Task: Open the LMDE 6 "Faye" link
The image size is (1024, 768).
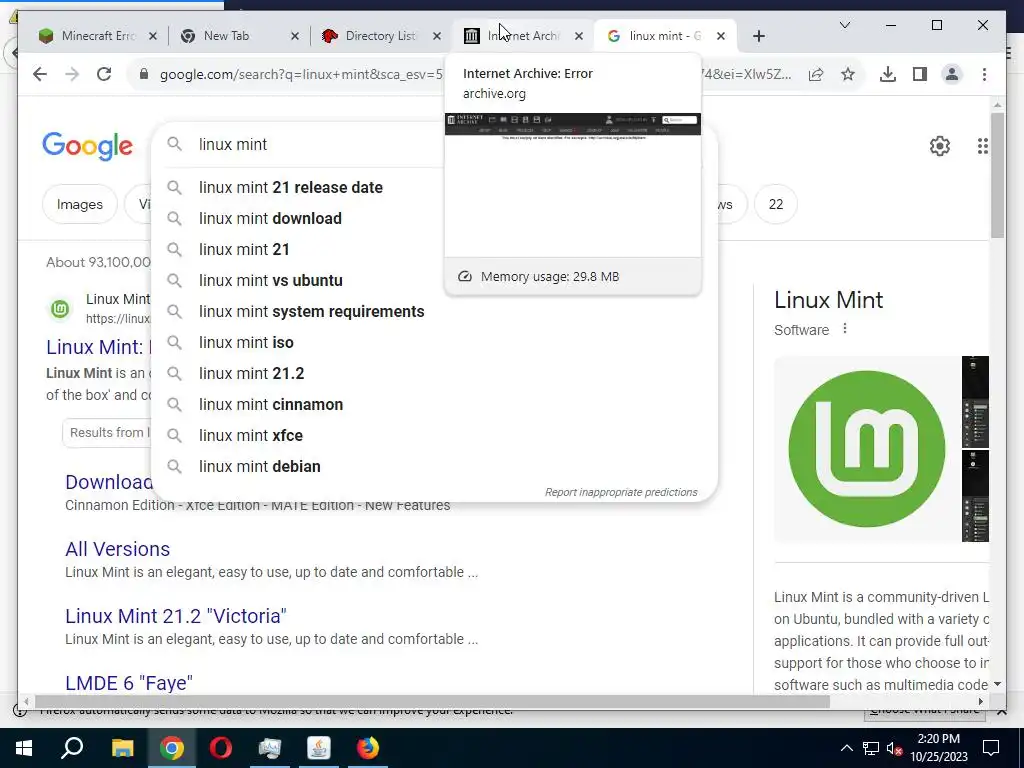Action: (129, 683)
